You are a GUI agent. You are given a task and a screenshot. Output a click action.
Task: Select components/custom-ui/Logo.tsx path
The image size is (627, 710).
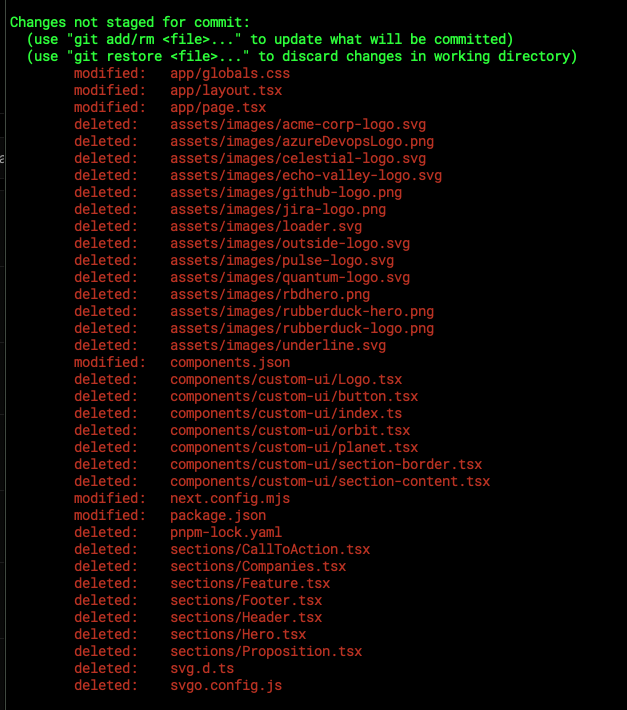pyautogui.click(x=286, y=379)
